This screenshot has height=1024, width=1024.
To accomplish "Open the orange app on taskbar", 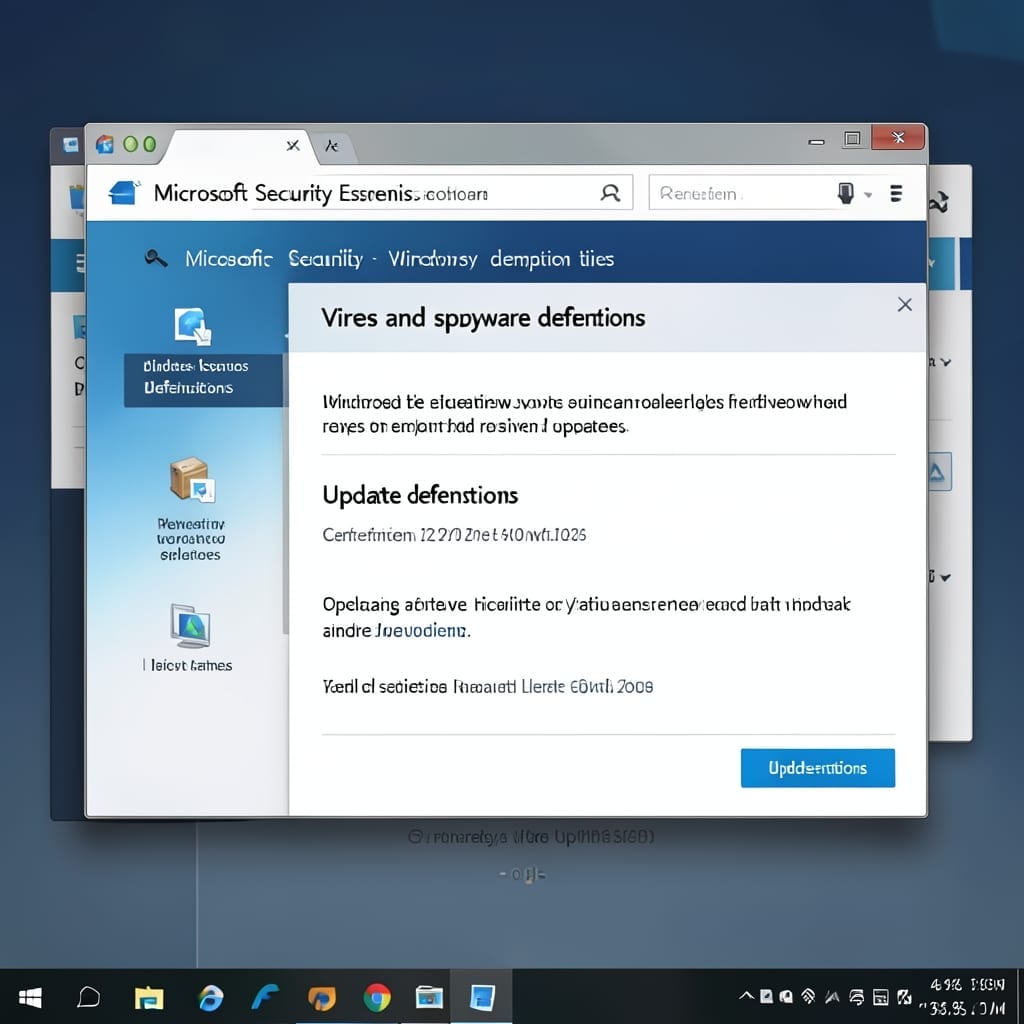I will click(321, 998).
